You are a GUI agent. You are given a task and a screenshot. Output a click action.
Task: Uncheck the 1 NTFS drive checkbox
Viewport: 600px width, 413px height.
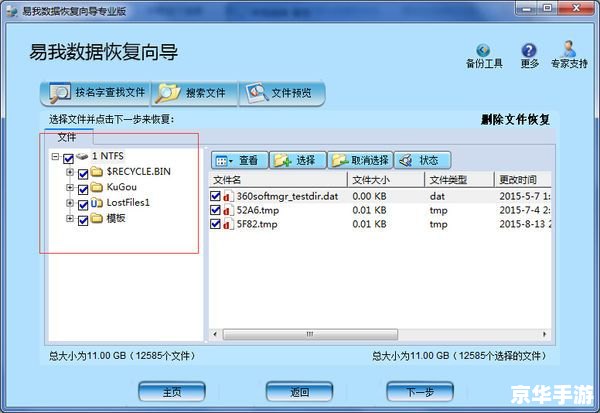pos(68,158)
